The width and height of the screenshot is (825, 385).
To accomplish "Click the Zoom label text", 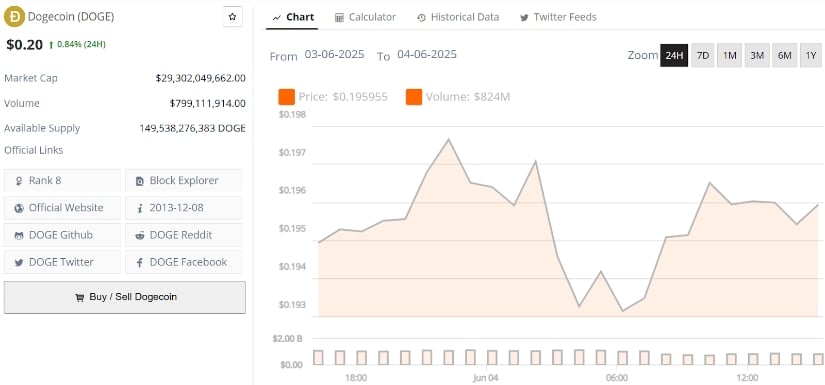I will click(642, 55).
